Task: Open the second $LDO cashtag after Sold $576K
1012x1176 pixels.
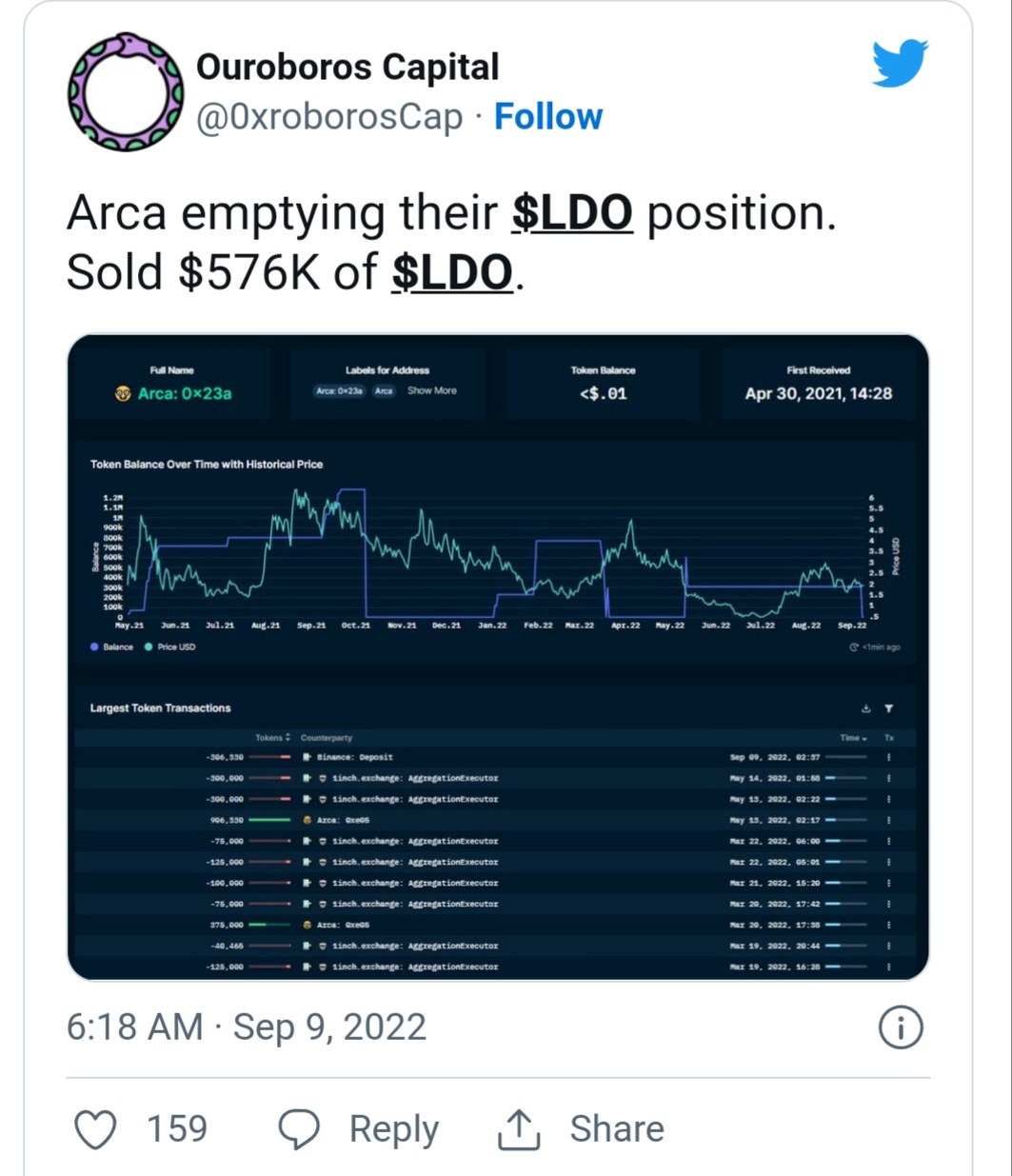Action: pos(453,272)
